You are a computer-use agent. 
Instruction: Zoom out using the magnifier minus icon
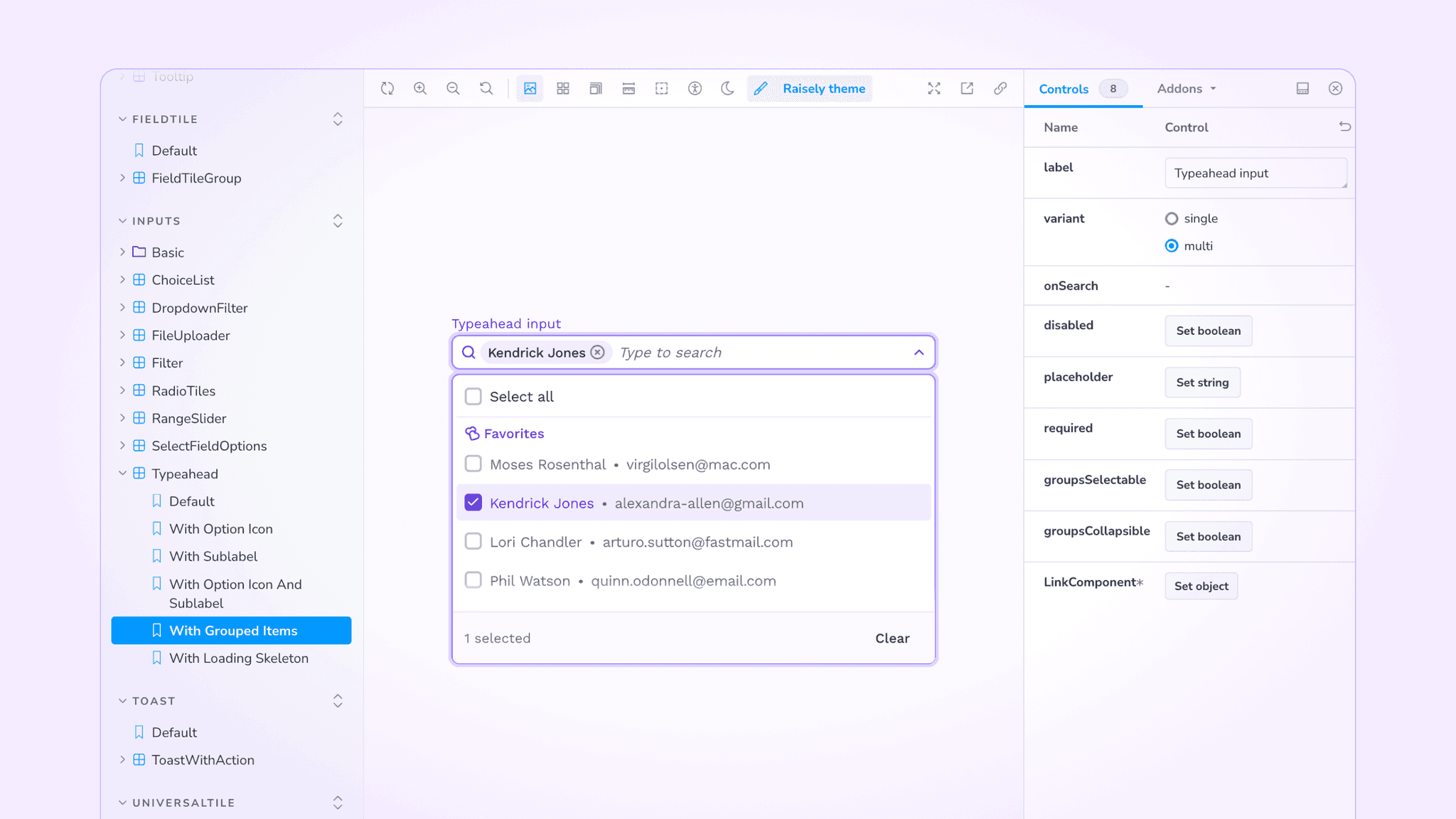[453, 88]
